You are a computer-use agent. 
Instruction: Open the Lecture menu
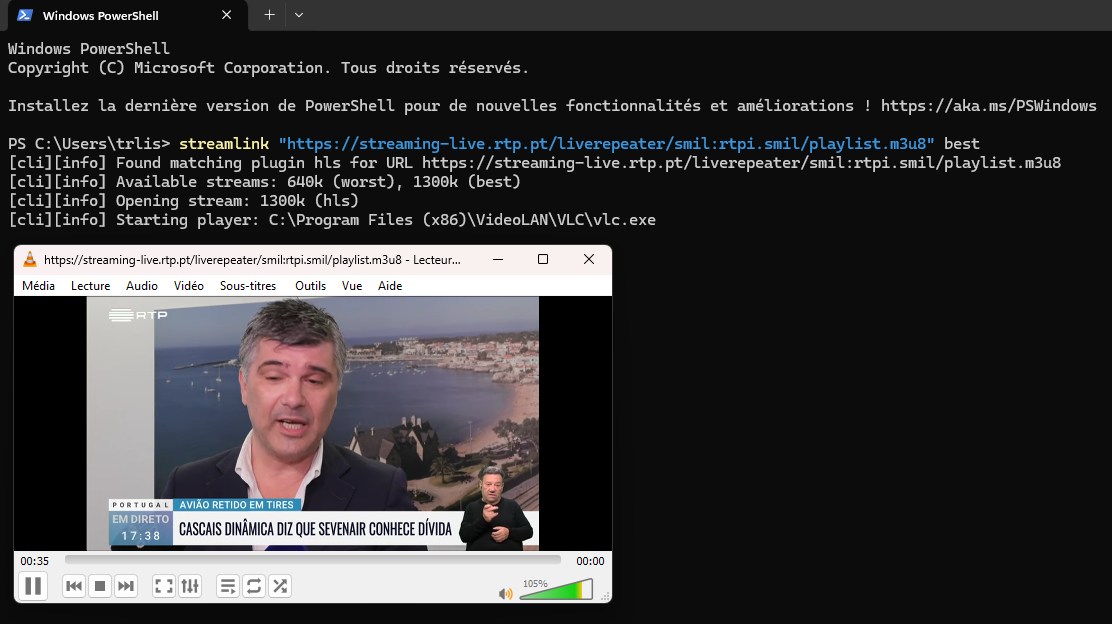click(90, 286)
